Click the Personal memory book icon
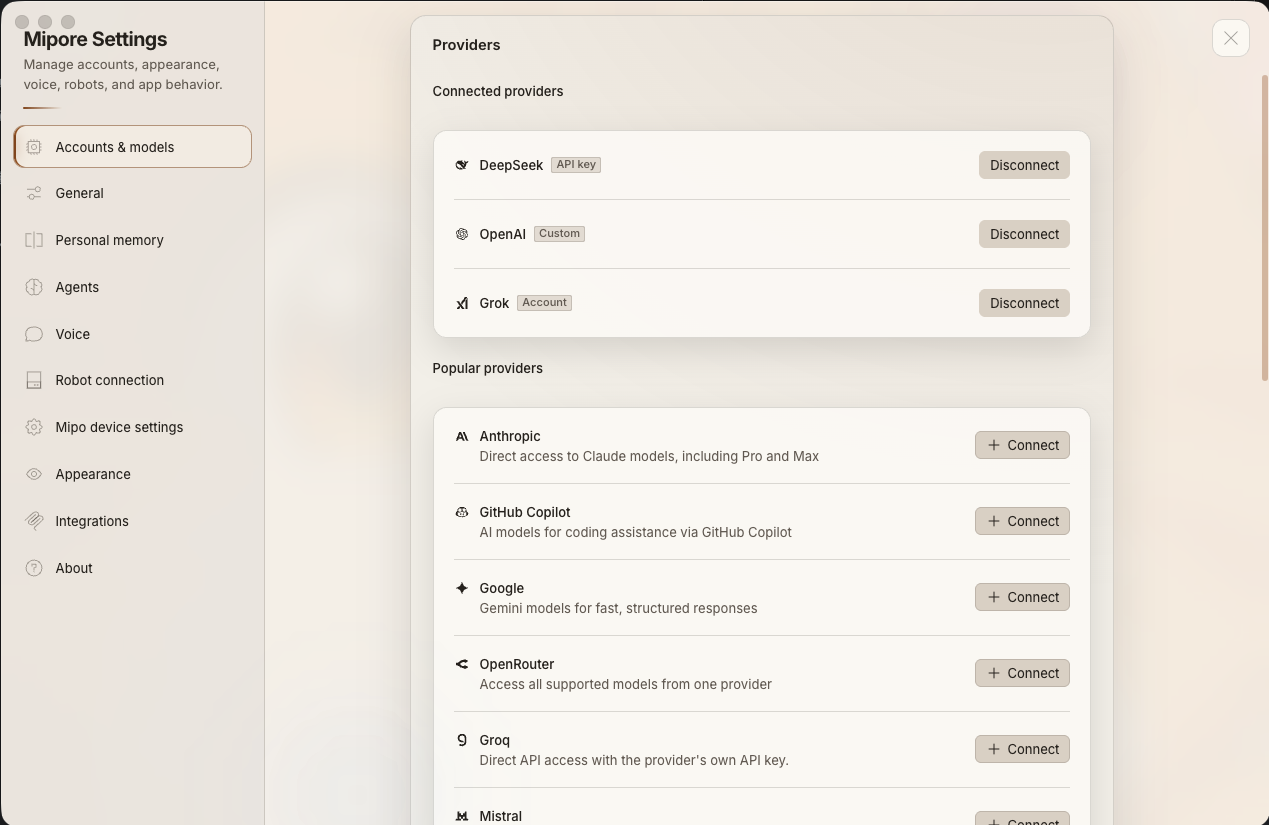This screenshot has height=825, width=1269. pyautogui.click(x=34, y=240)
